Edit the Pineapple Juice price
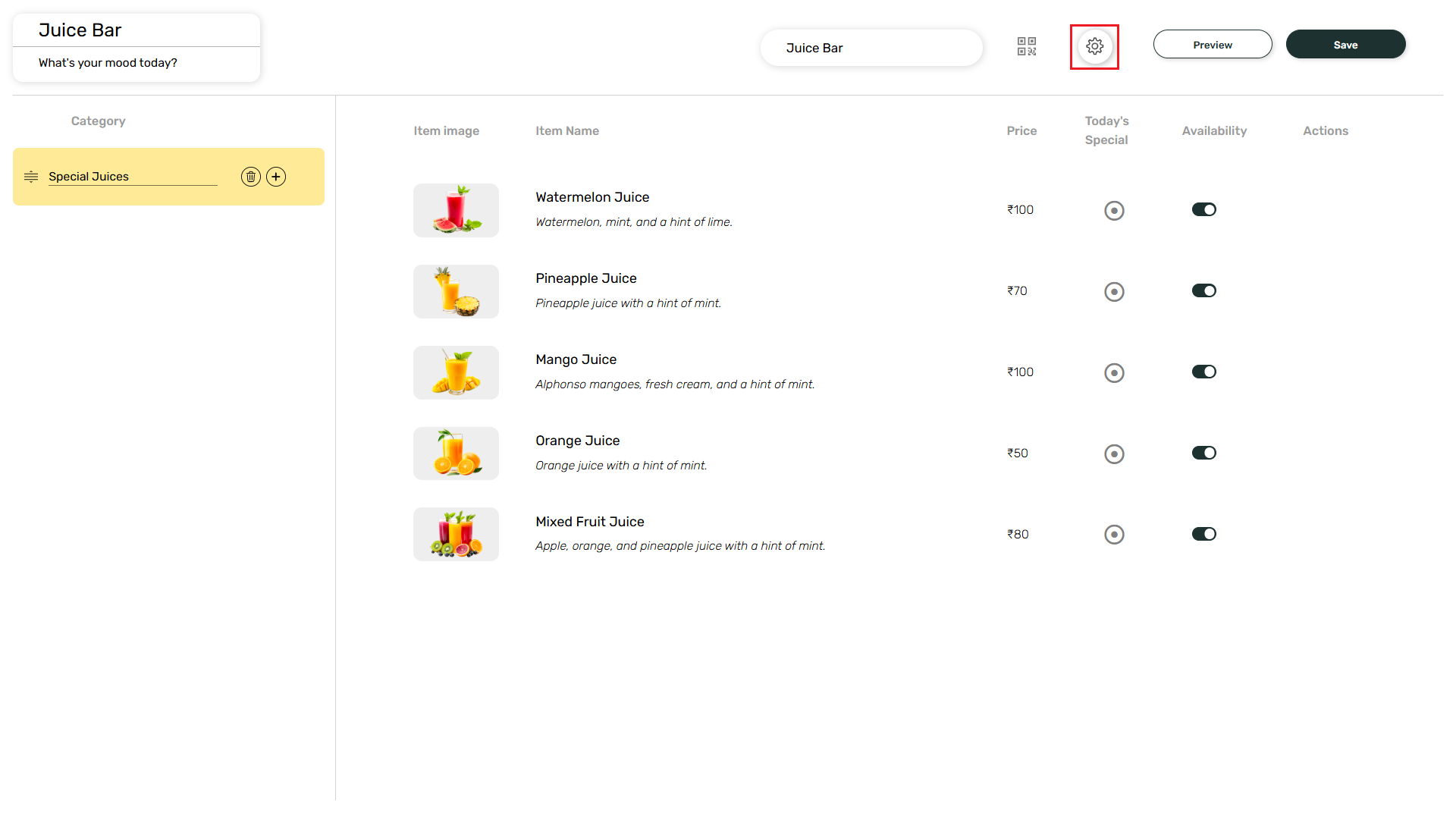Screen dimensions: 1456x819 coord(1017,290)
